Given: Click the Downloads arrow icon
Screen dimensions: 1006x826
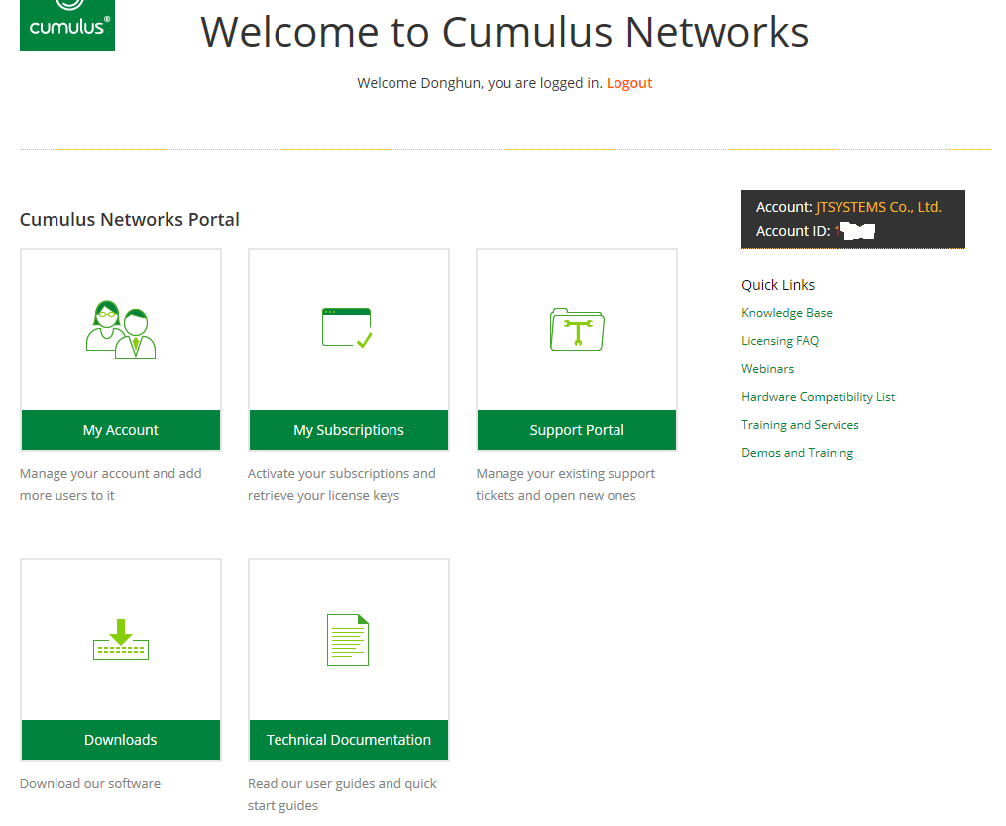Looking at the screenshot, I should 121,639.
